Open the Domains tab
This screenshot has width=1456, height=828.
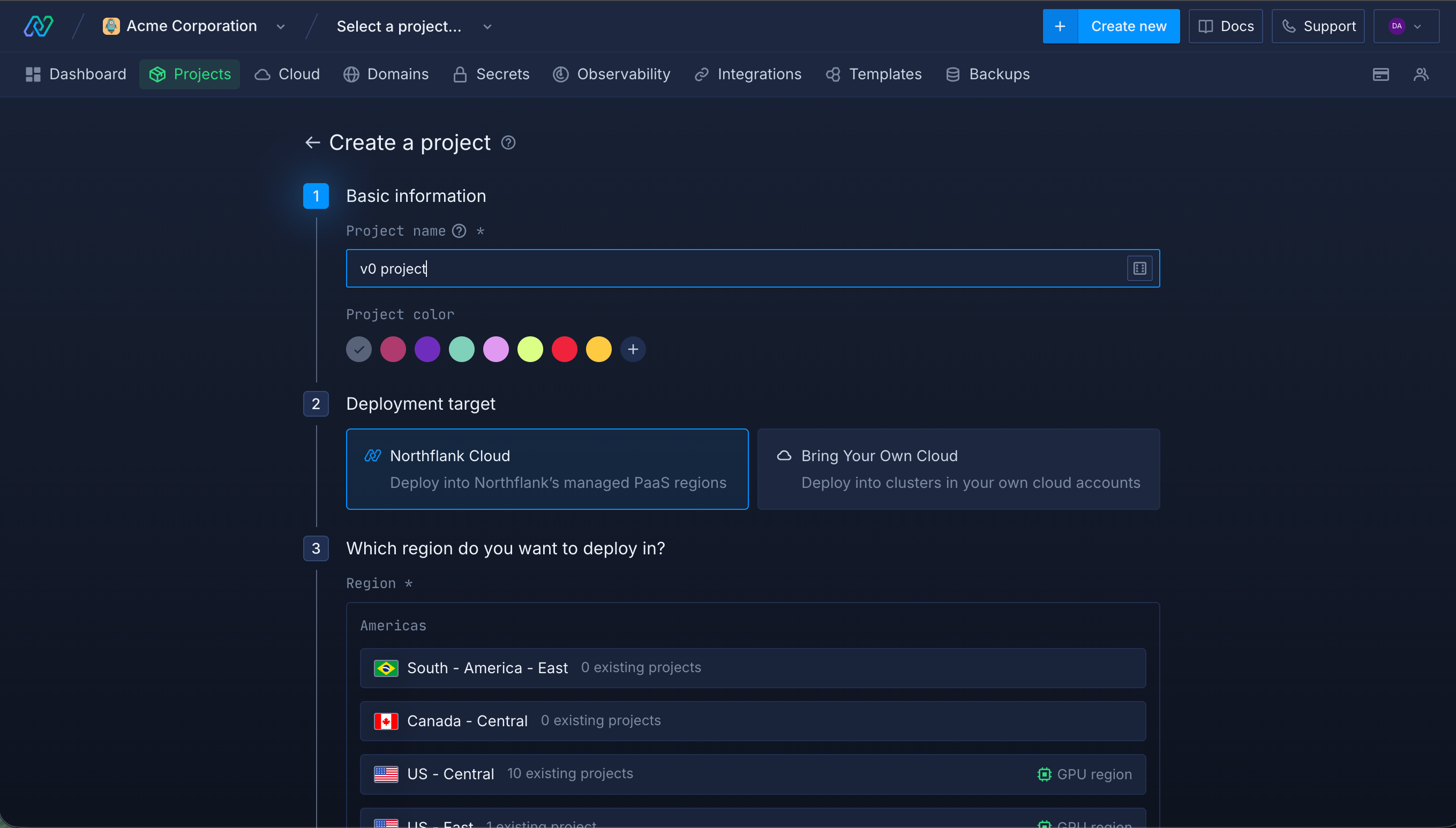[386, 74]
